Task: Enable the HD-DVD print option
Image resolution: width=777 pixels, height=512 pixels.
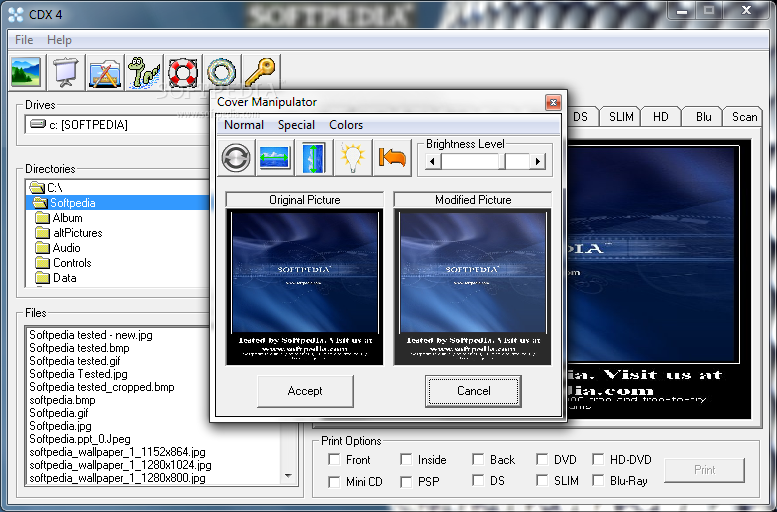Action: [x=599, y=459]
